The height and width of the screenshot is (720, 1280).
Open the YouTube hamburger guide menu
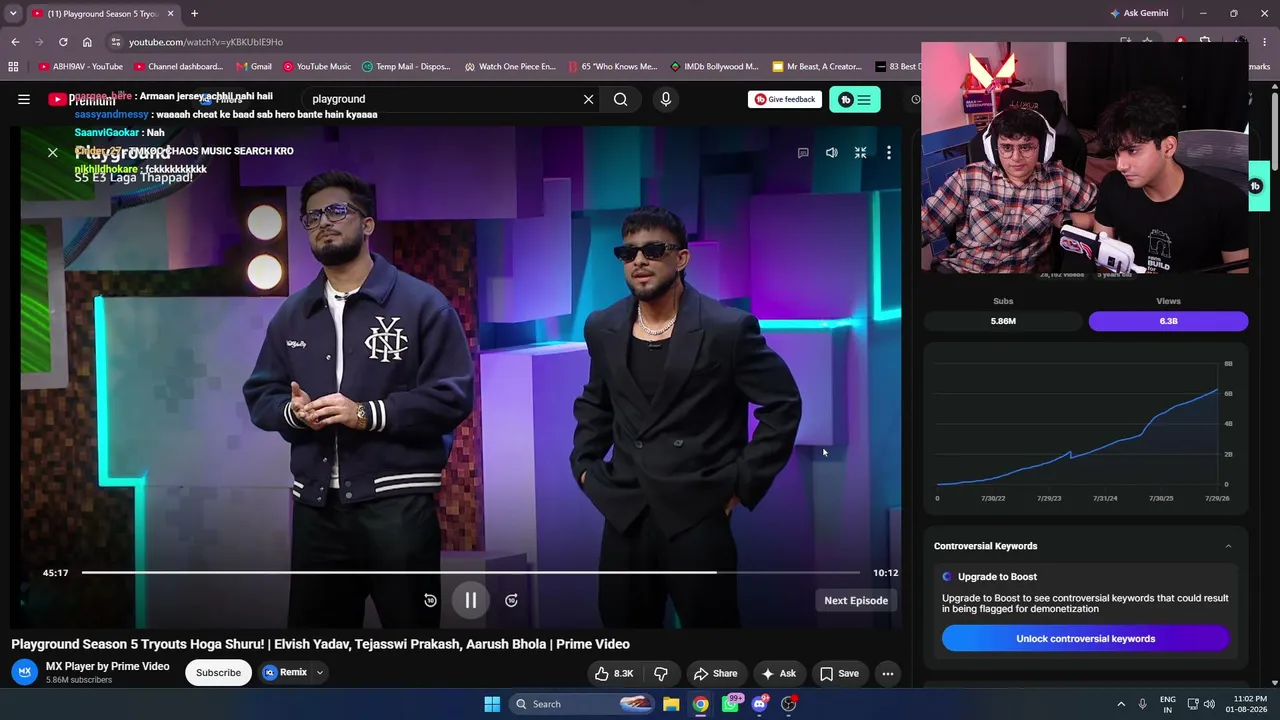(x=24, y=99)
